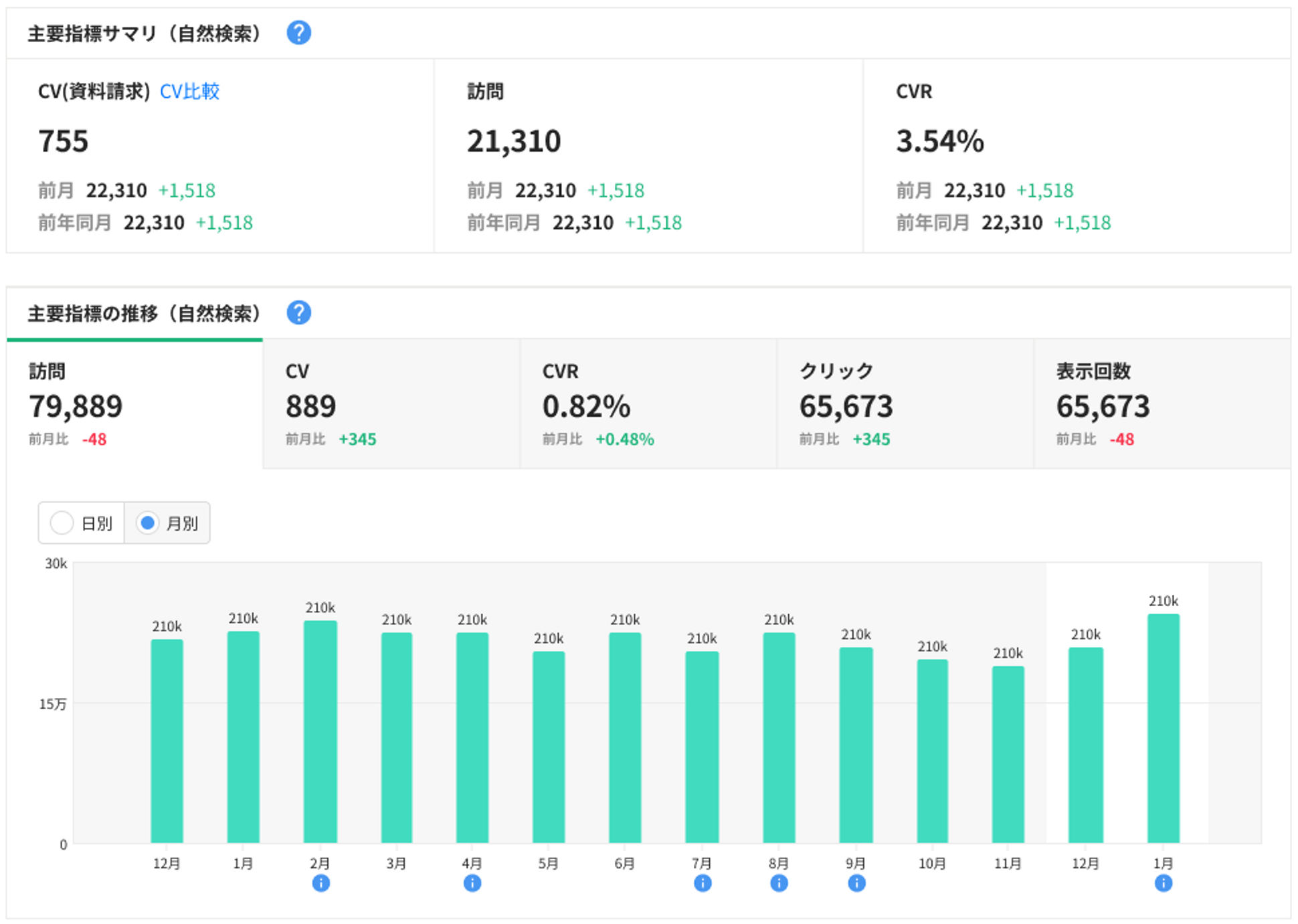Switch to the 訪問 79,889 tab
1298x924 pixels.
pyautogui.click(x=134, y=404)
